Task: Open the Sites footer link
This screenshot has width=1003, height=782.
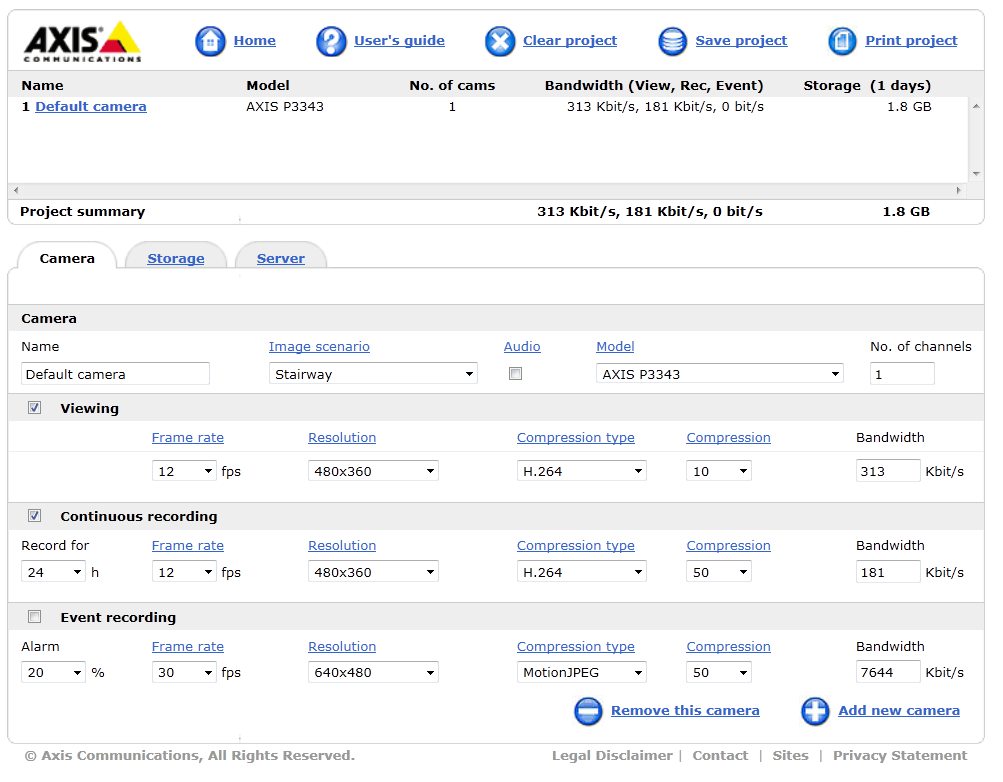Action: (791, 755)
